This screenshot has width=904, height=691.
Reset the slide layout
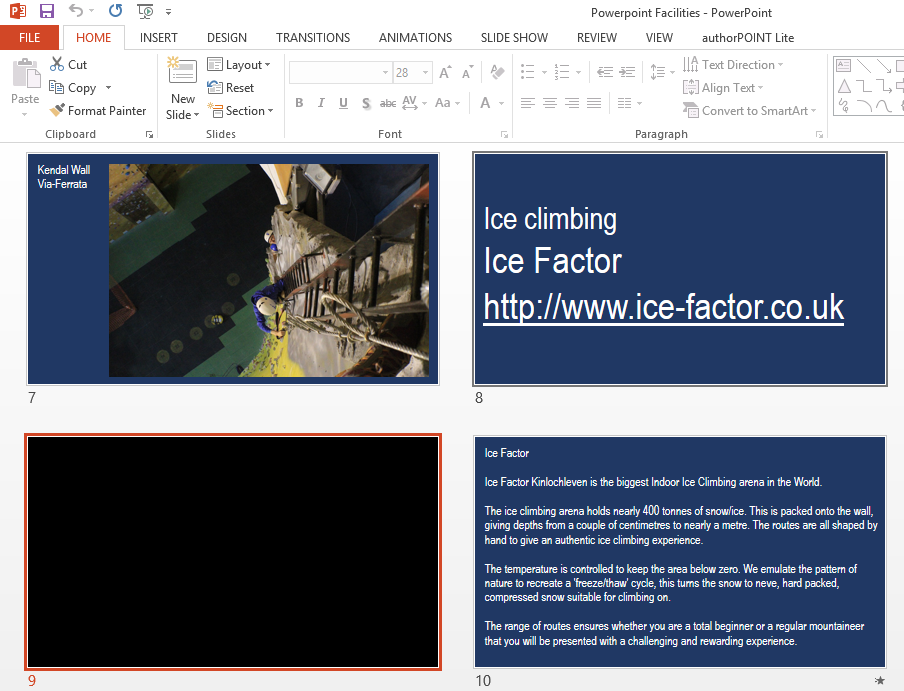[x=231, y=88]
